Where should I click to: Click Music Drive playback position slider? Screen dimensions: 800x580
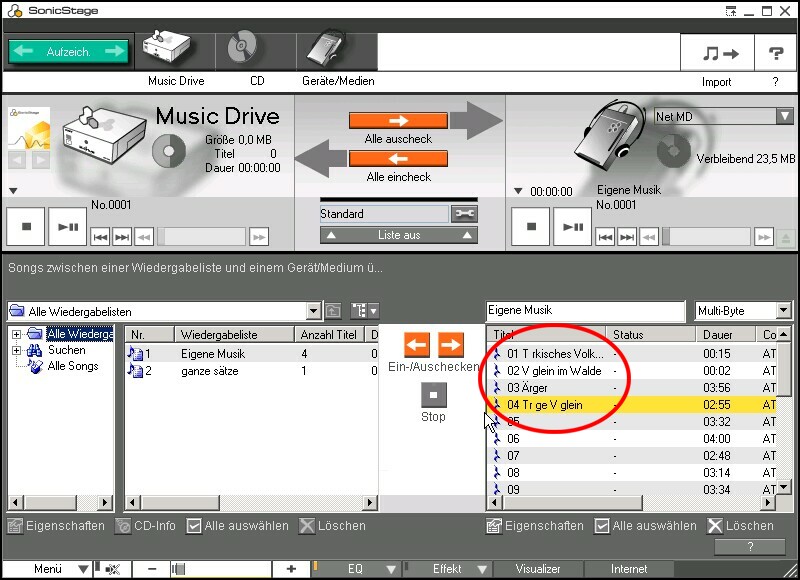tap(202, 237)
